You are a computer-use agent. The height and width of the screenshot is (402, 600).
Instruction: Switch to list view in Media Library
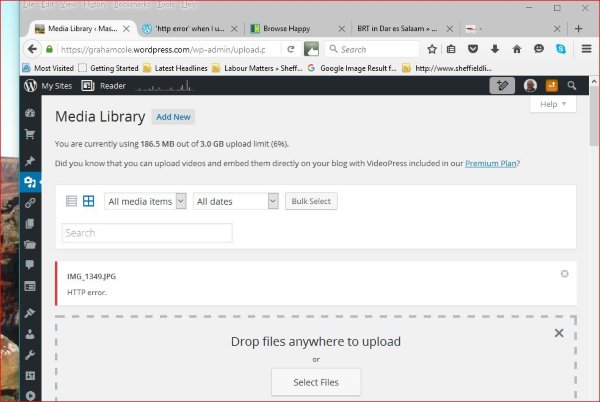coord(71,201)
